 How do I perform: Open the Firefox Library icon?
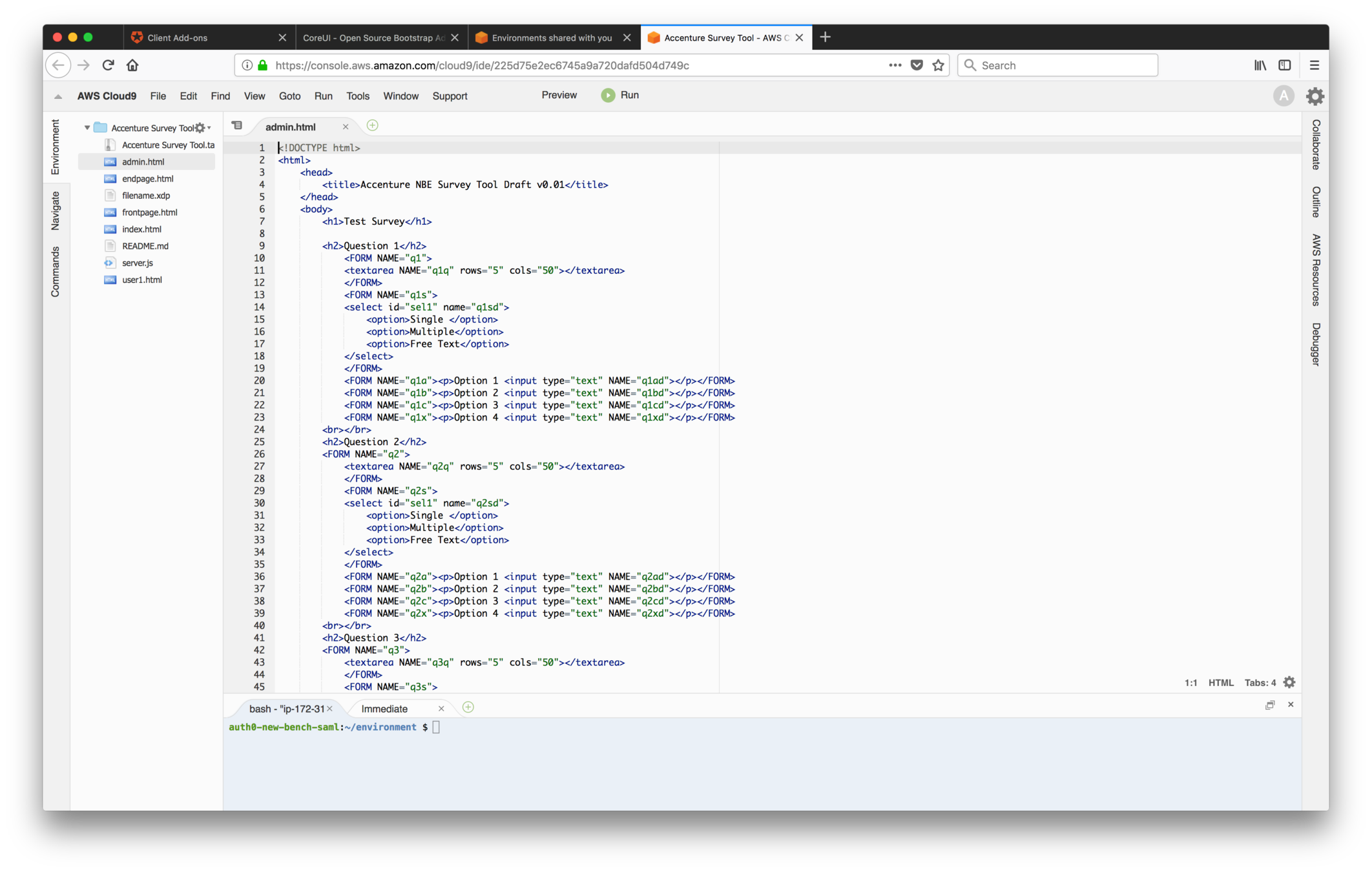[x=1260, y=65]
